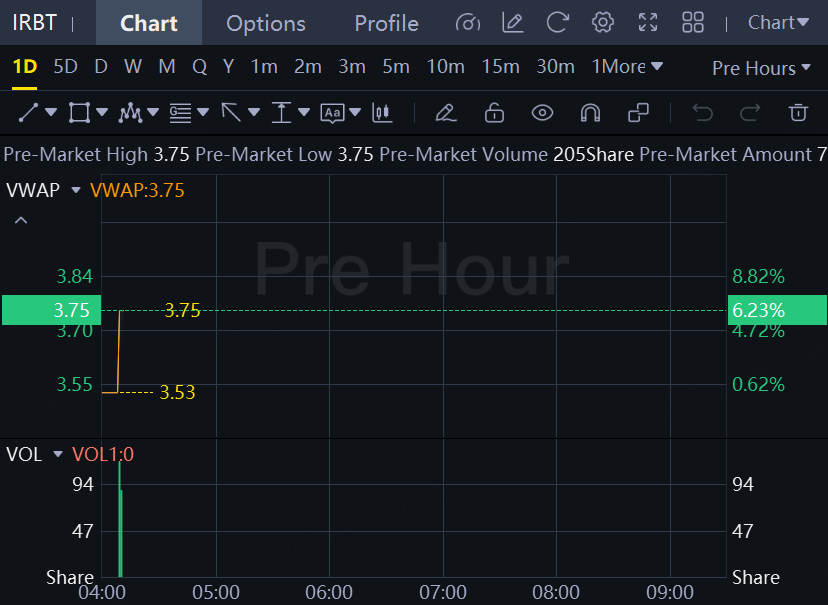Open the Pre Hours session dropdown

coord(761,68)
